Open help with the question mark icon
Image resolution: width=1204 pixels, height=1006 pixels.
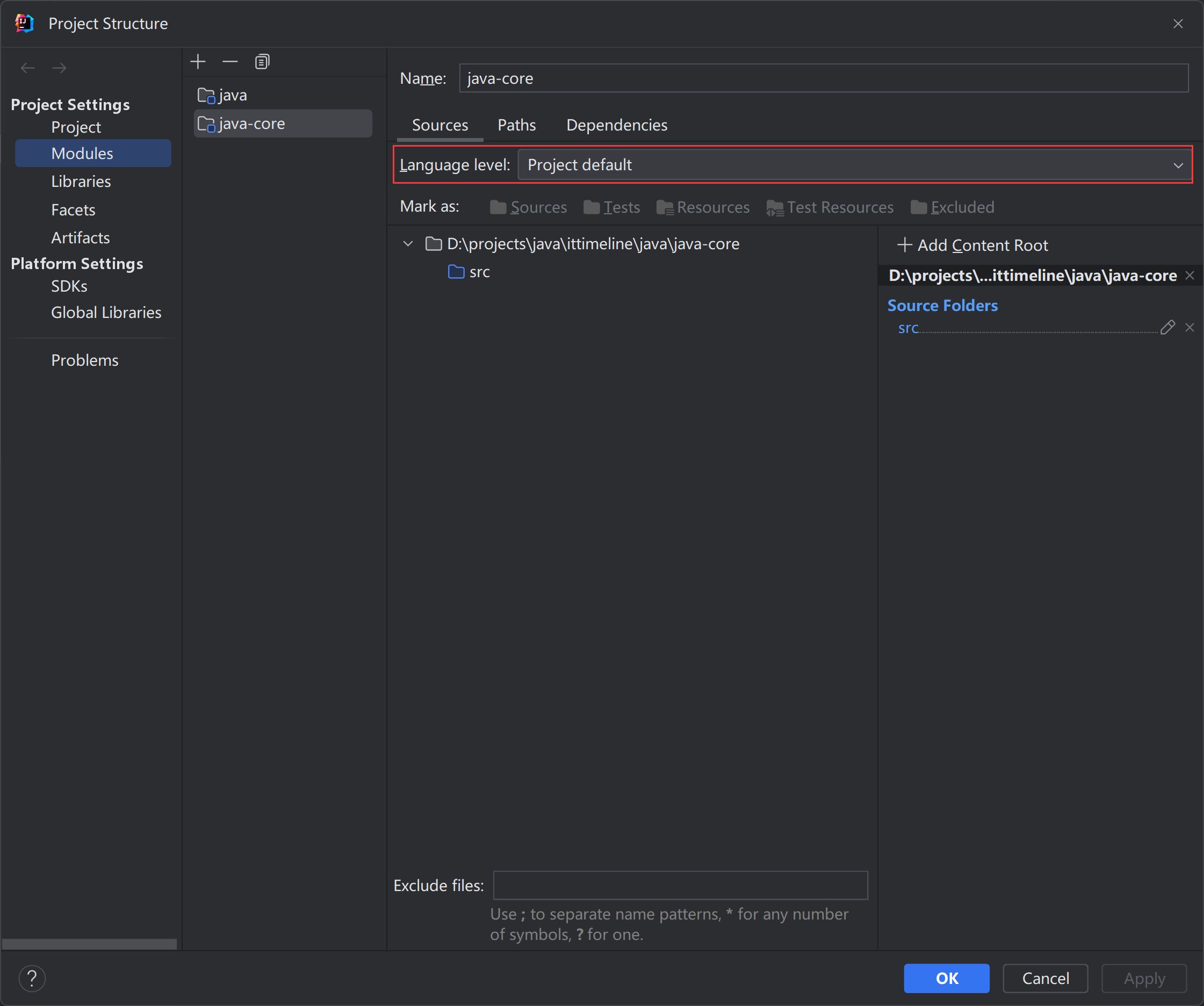32,978
